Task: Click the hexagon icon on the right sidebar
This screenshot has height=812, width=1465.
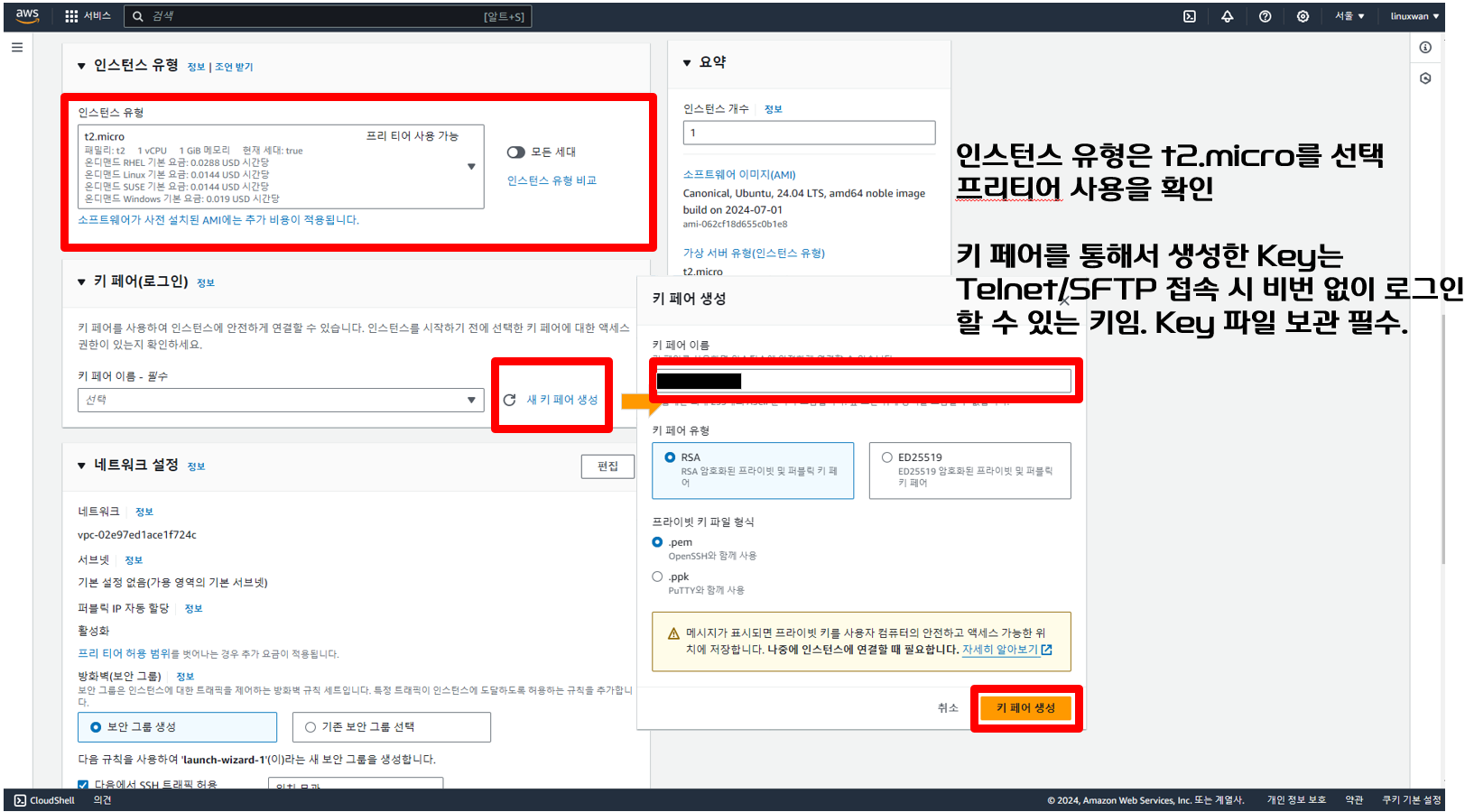Action: pyautogui.click(x=1425, y=78)
